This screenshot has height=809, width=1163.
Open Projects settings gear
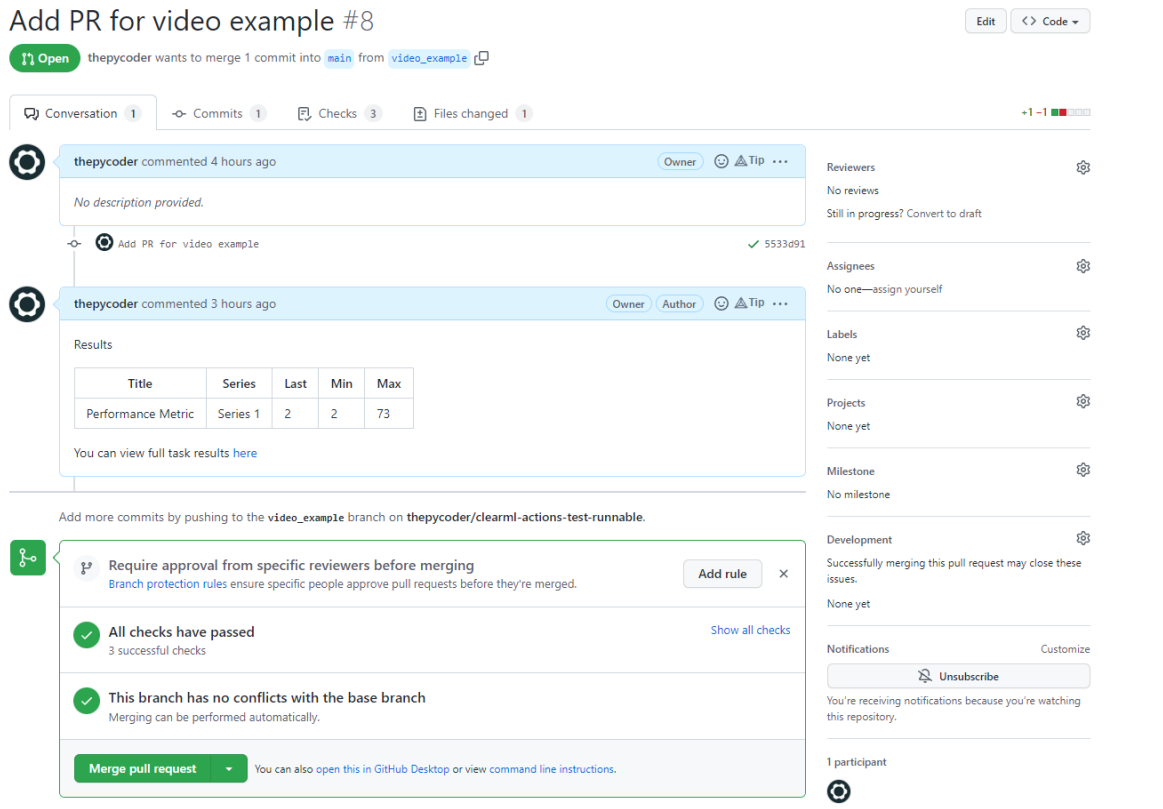[1082, 402]
